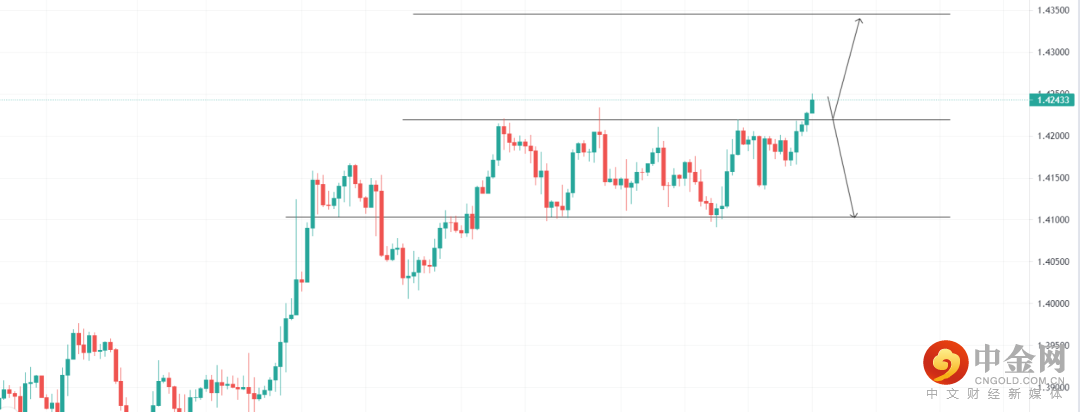Select the highlighted current price tag 1.42433
This screenshot has height=412, width=1080.
point(1053,99)
